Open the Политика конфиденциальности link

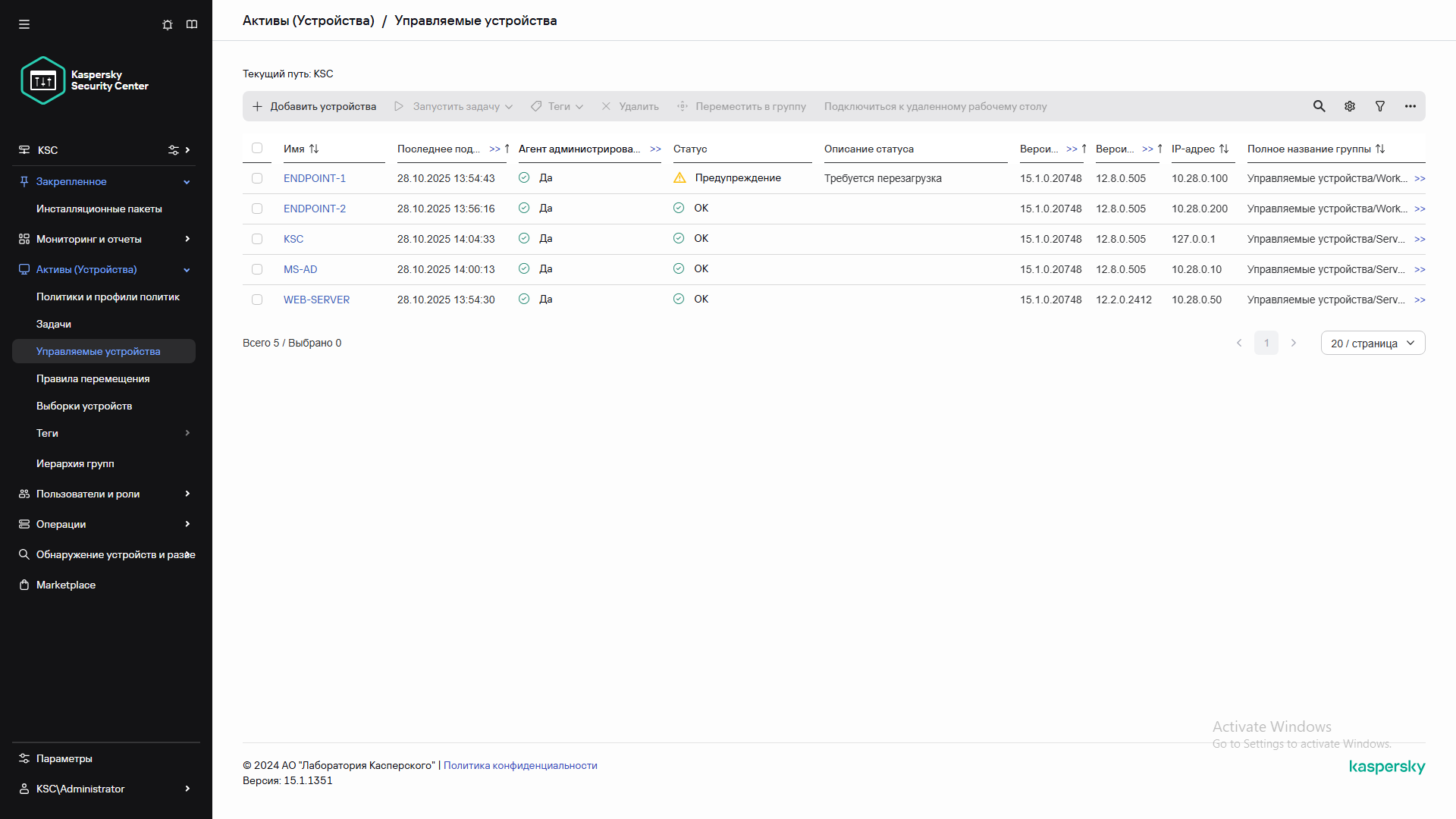[x=520, y=765]
